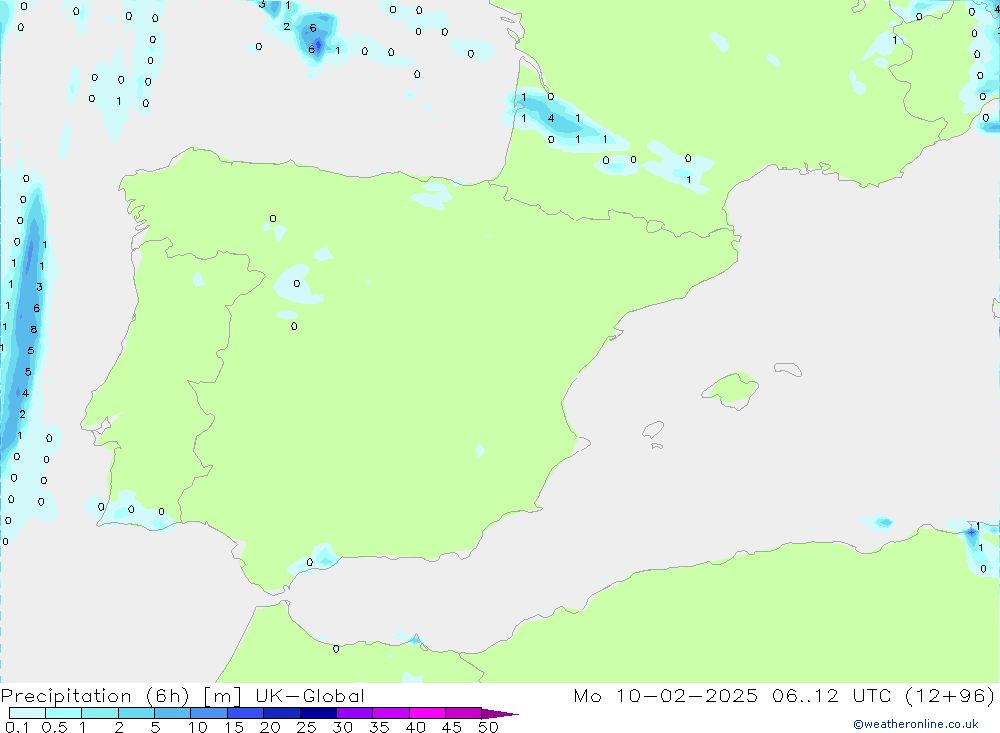This screenshot has width=1000, height=733.
Task: Click the 35–40 legend color swatch
Action: [391, 713]
